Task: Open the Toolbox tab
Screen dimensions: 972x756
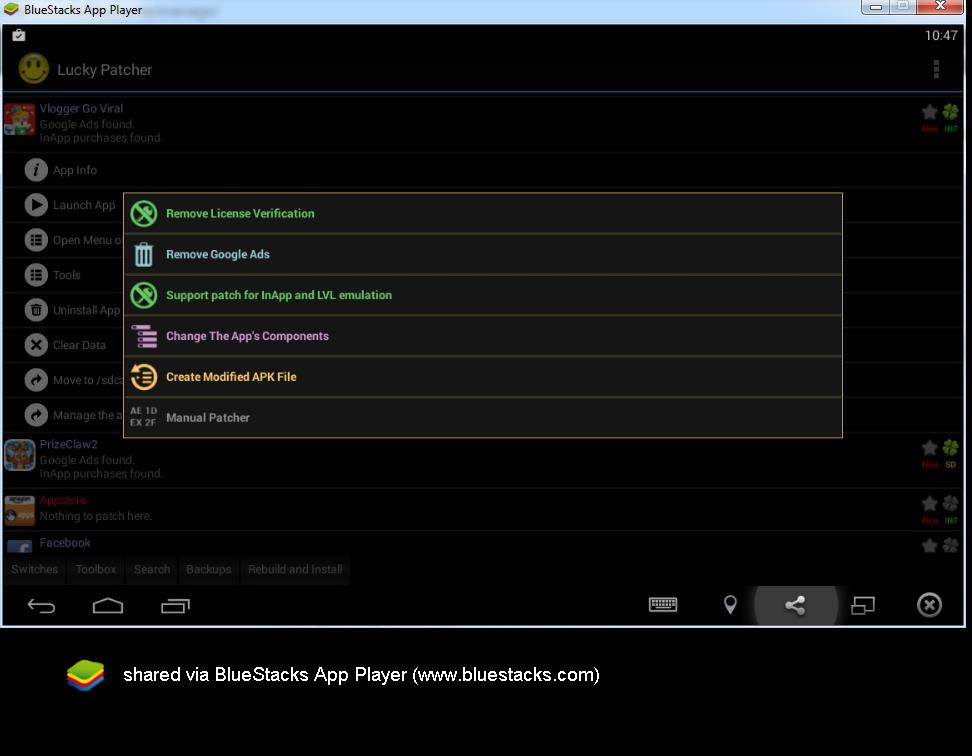Action: pos(95,569)
